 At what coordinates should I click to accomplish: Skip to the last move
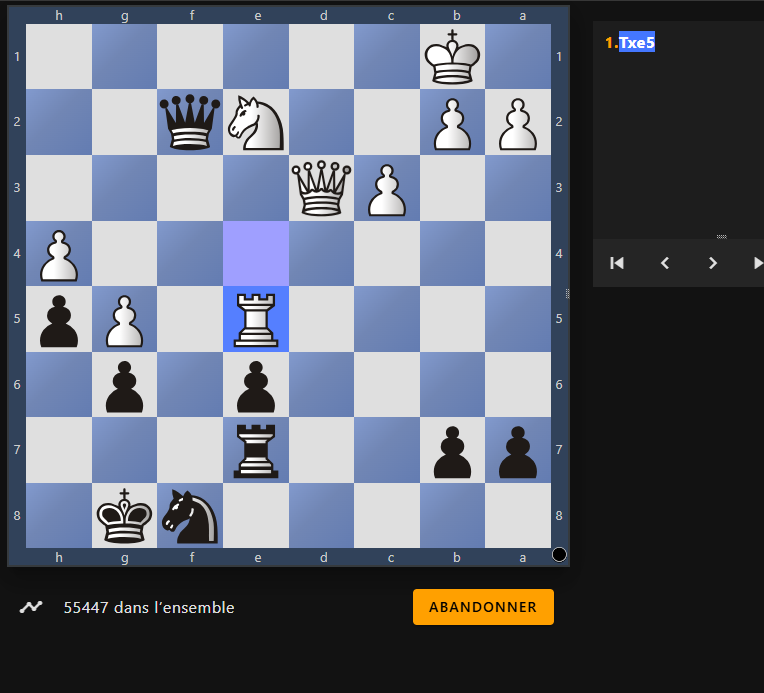[x=757, y=263]
